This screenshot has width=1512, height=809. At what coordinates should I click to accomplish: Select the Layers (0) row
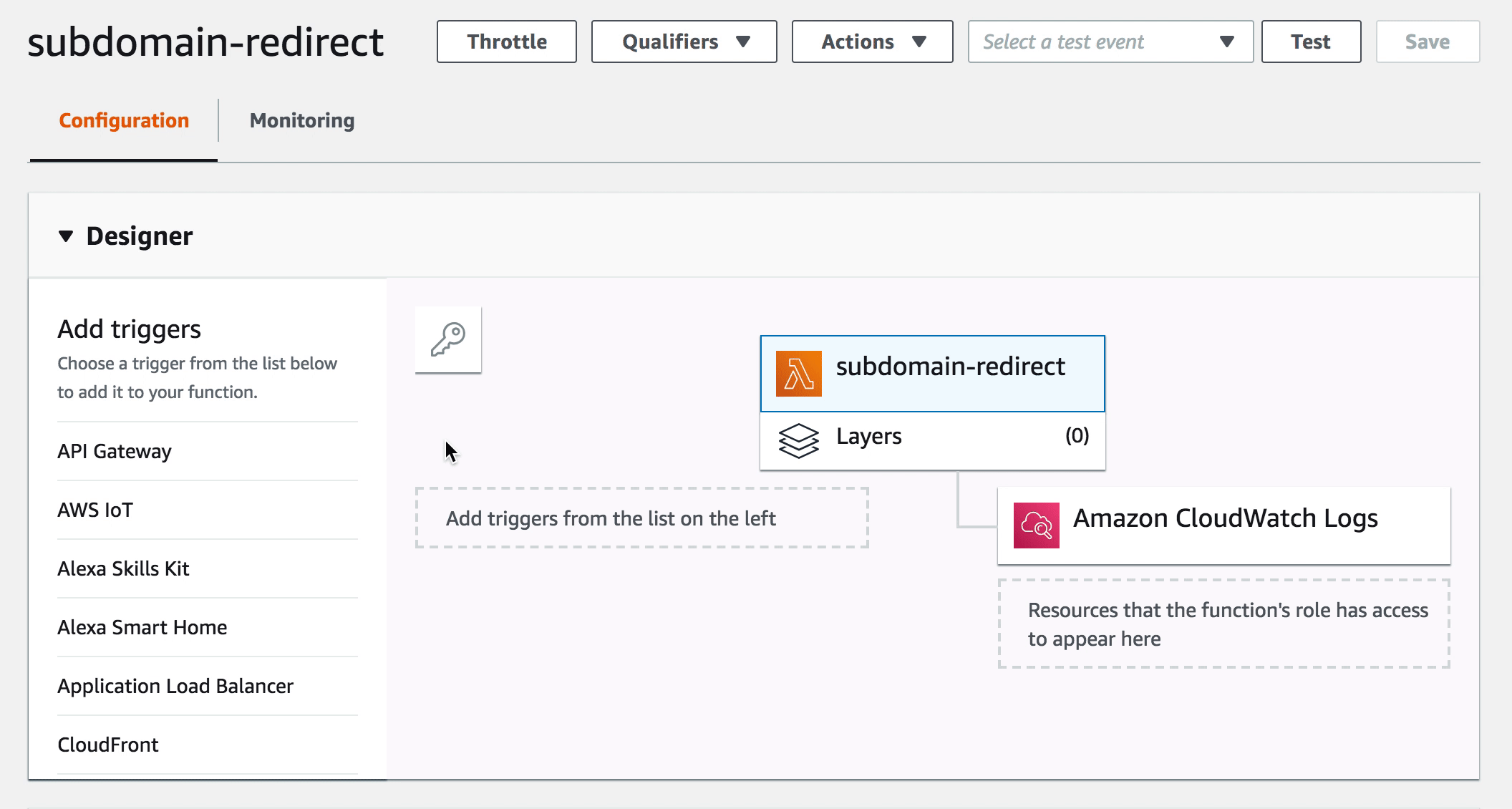(933, 440)
